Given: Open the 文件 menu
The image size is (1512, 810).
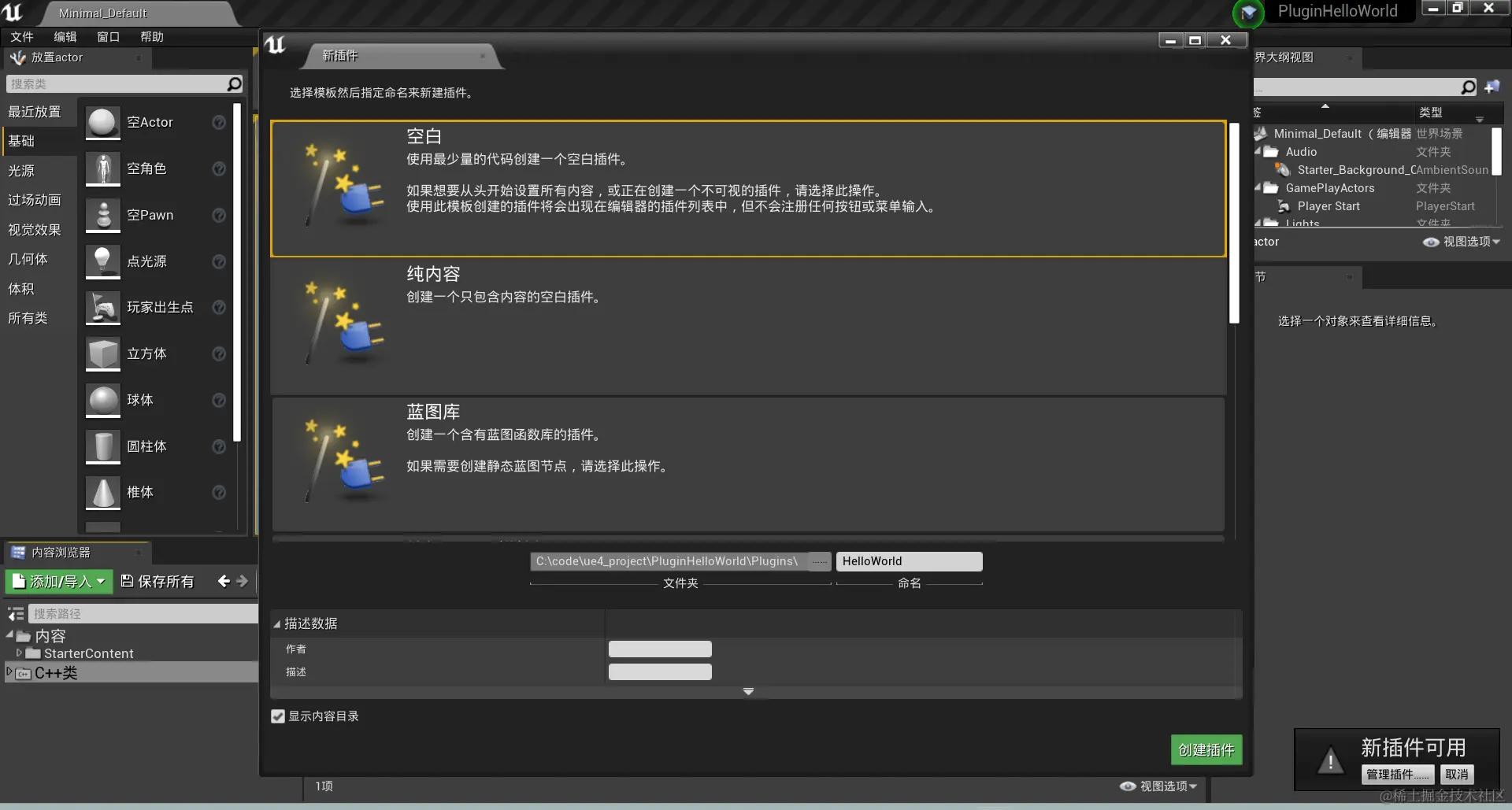Looking at the screenshot, I should click(22, 37).
